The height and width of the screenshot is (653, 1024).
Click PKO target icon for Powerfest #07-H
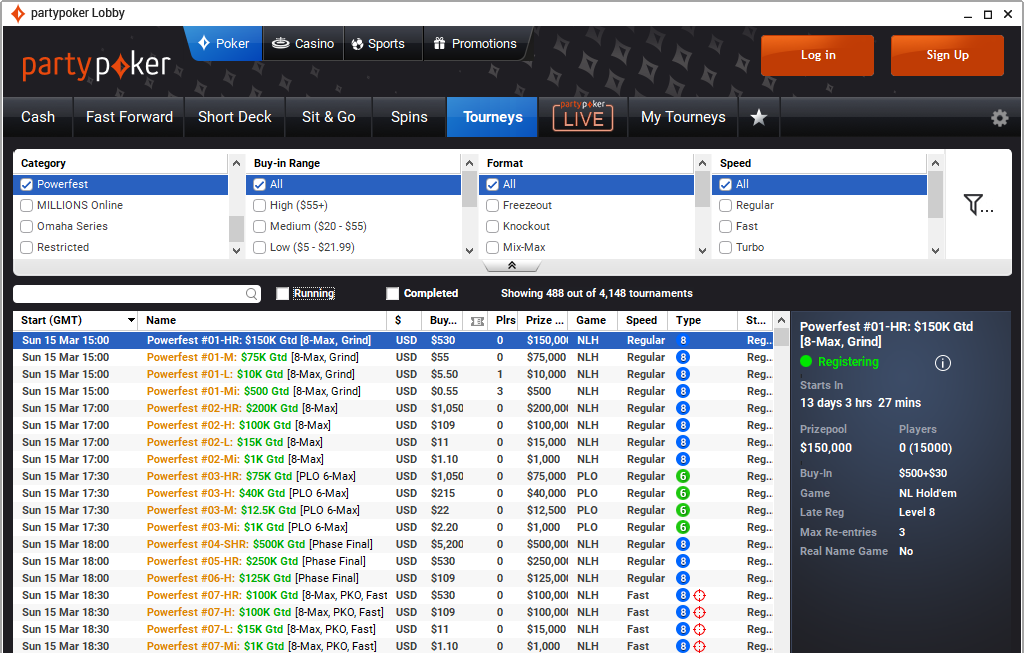[699, 612]
